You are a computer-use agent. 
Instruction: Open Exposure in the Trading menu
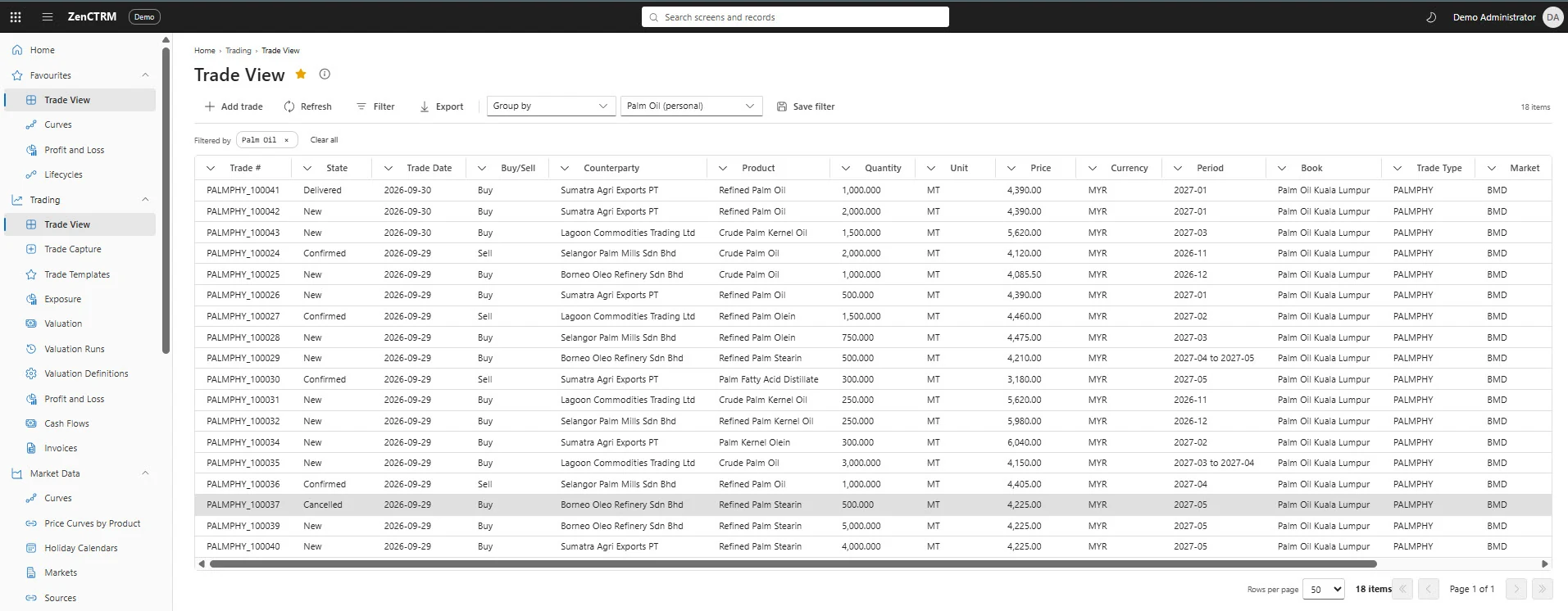[79, 299]
